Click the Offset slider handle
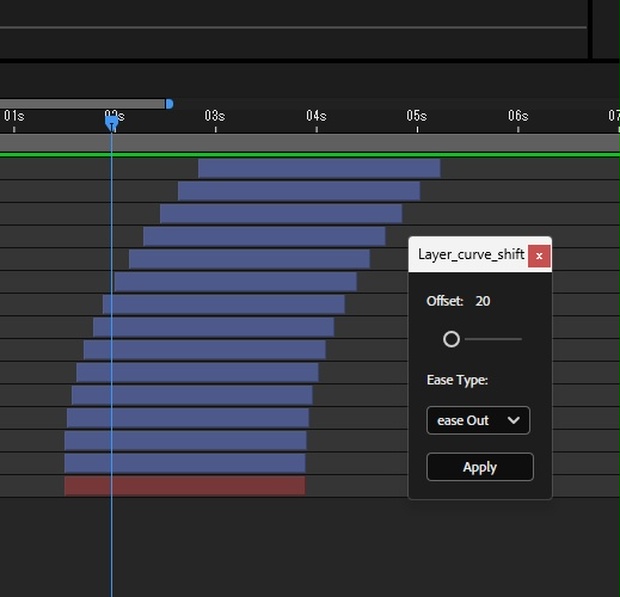 451,339
